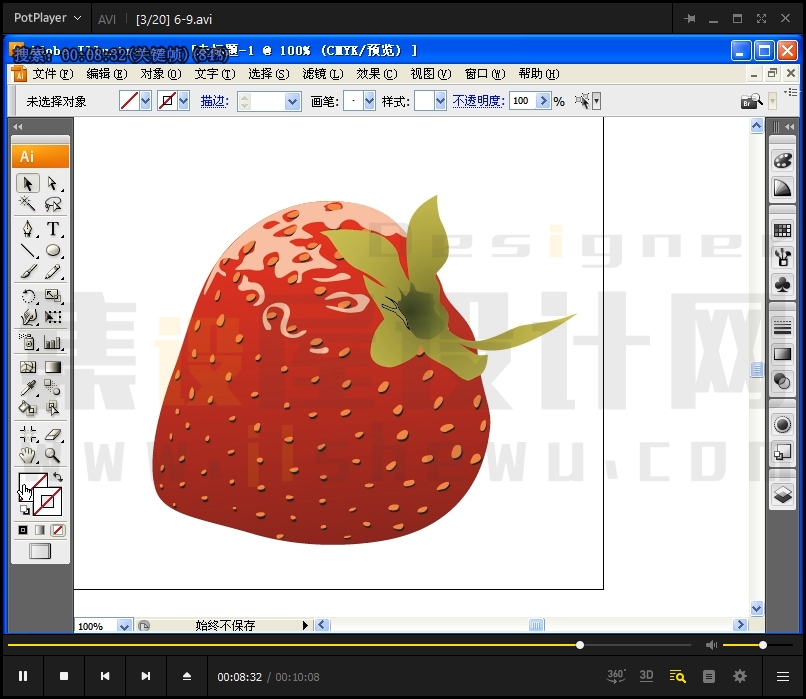The height and width of the screenshot is (699, 806).
Task: Pick the Mesh tool
Action: pyautogui.click(x=28, y=366)
